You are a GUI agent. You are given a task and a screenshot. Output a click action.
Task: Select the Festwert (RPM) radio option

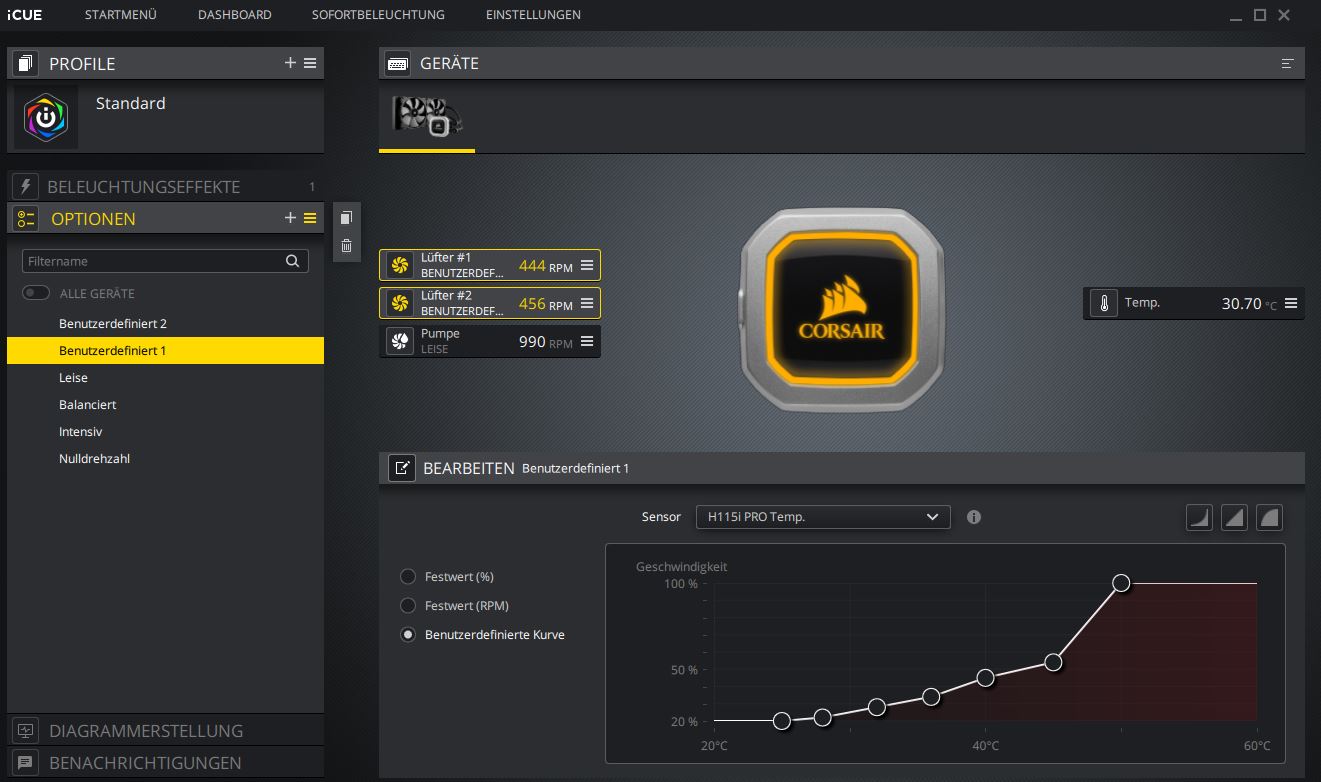[408, 605]
